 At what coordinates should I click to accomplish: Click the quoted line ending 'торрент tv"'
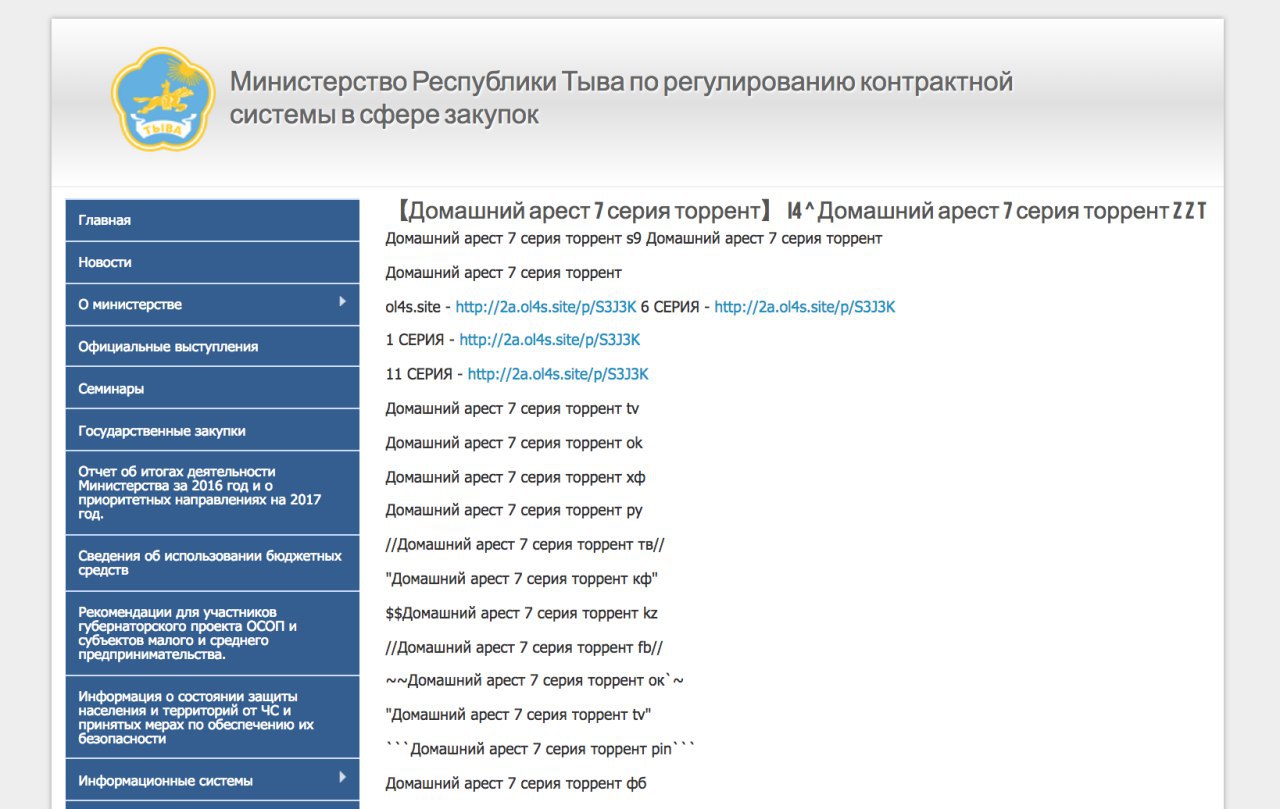pyautogui.click(x=519, y=714)
